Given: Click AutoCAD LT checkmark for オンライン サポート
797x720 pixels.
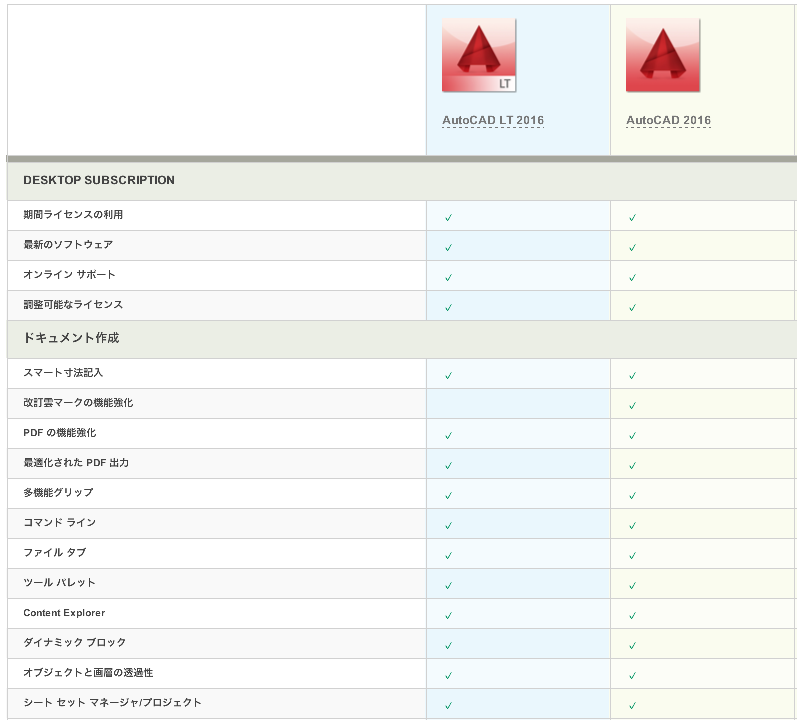Looking at the screenshot, I should point(448,278).
